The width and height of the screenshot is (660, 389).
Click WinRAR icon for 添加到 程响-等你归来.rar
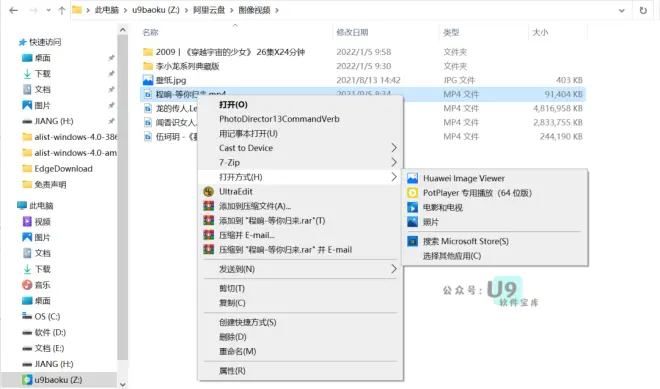coord(208,221)
